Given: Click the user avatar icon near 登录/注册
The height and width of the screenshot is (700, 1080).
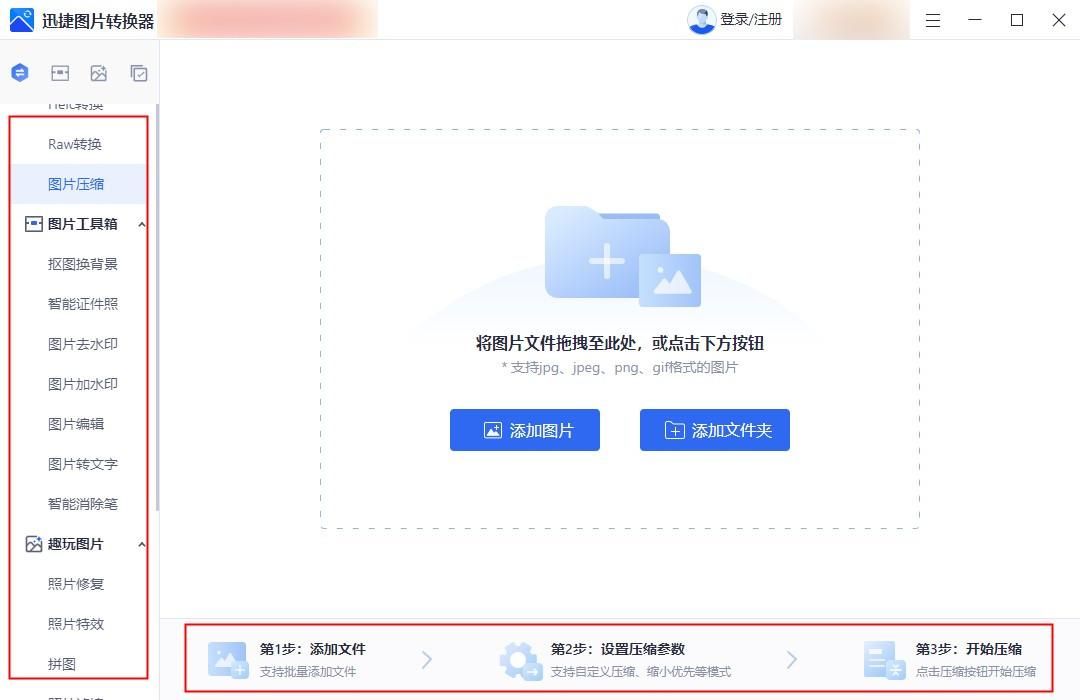Looking at the screenshot, I should 700,19.
